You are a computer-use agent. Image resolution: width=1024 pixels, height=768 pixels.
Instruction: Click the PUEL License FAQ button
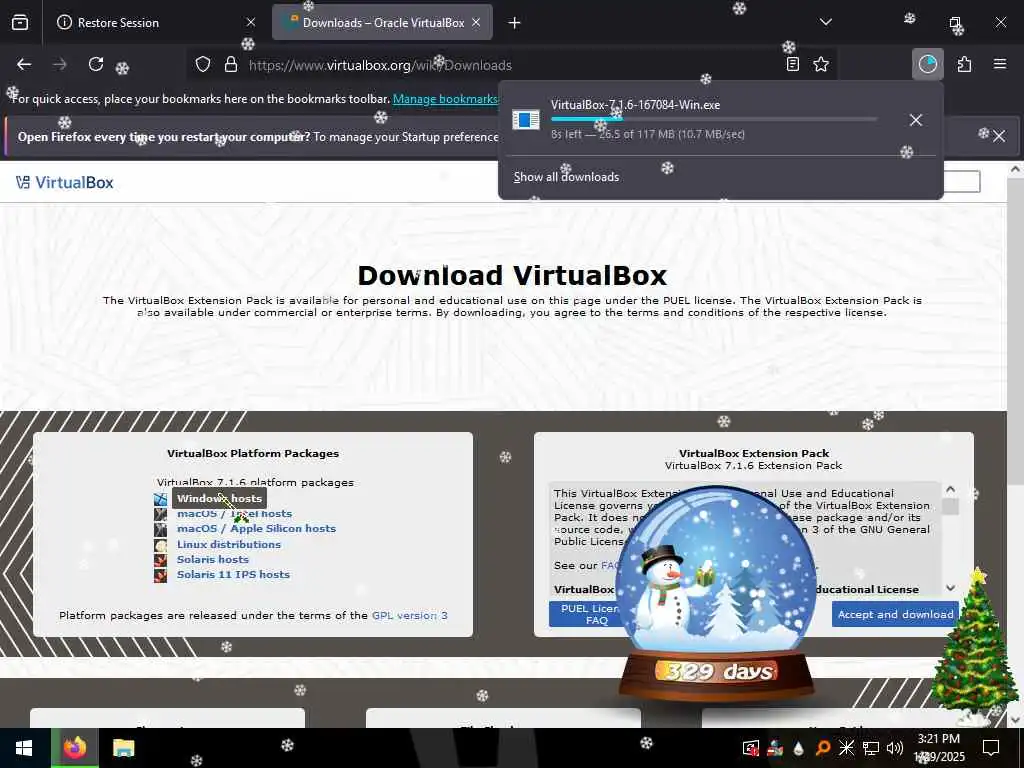pyautogui.click(x=586, y=615)
